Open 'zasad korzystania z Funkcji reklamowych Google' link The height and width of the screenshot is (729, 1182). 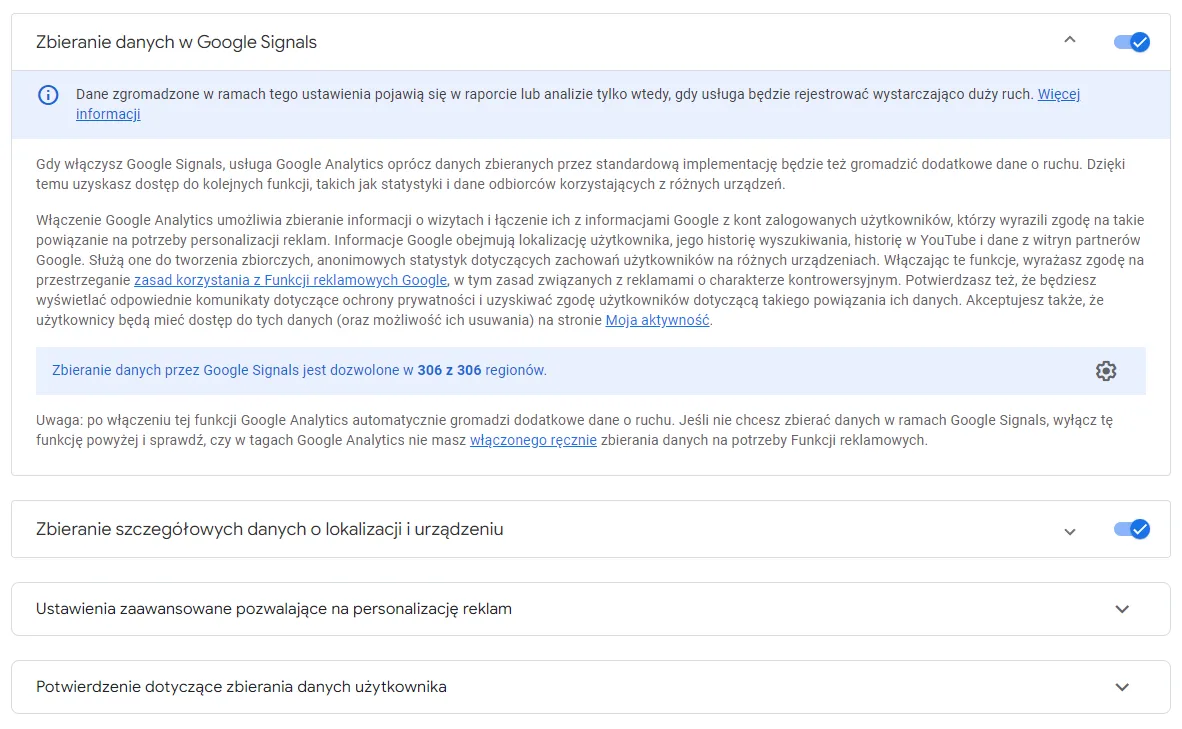click(x=290, y=280)
